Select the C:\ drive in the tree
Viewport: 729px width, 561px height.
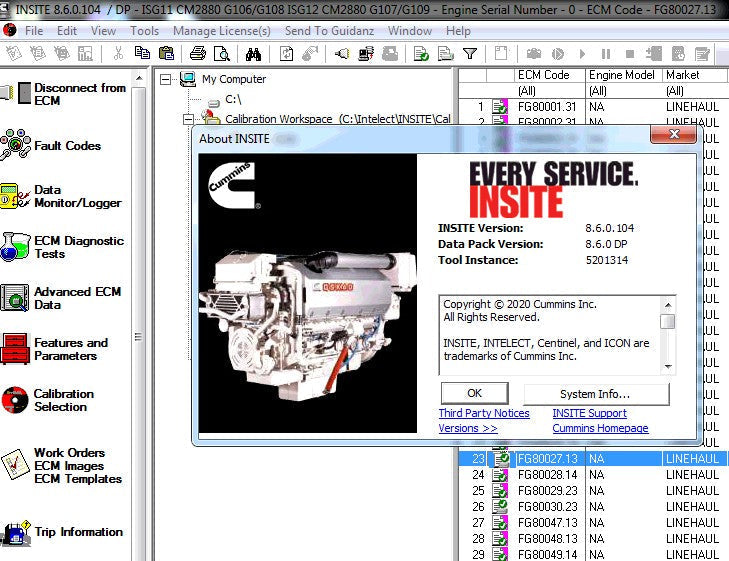click(233, 99)
